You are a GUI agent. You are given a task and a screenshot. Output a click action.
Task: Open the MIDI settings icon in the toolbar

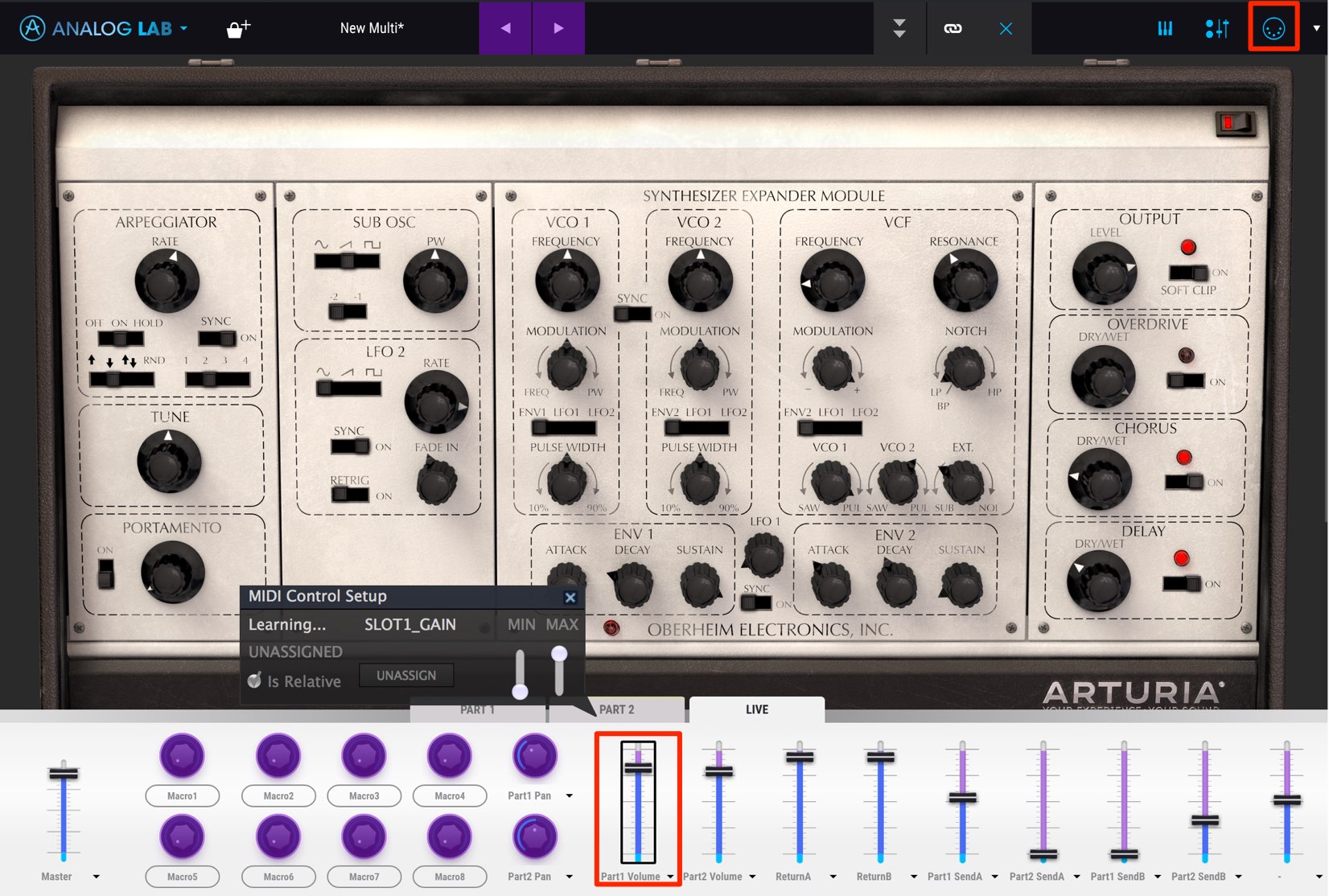point(1273,29)
